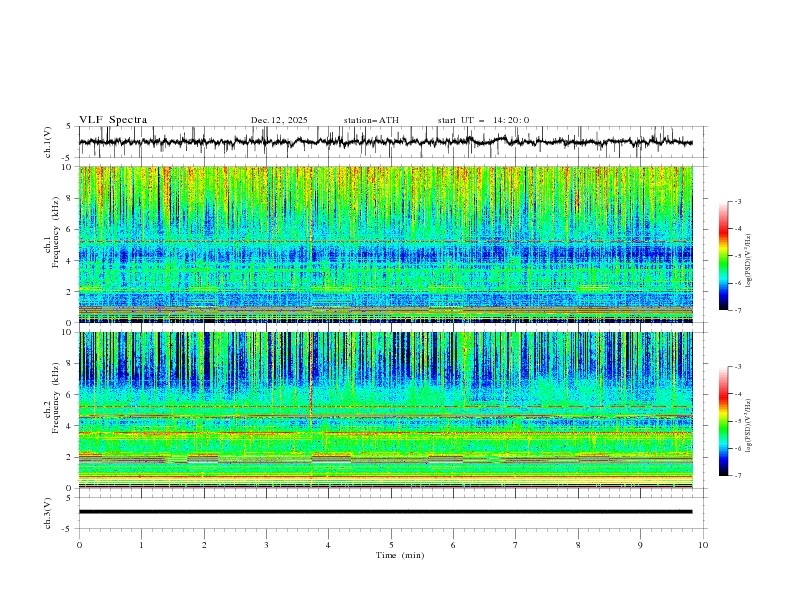Click the "5" tick label on the time axis

[391, 545]
